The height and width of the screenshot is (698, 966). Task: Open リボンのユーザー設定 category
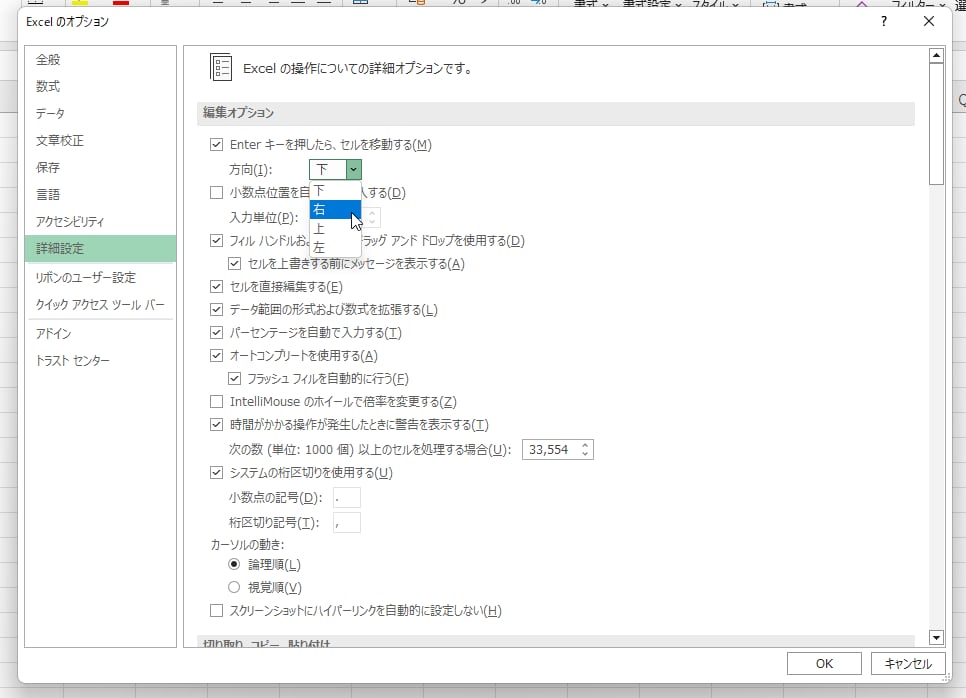100,278
